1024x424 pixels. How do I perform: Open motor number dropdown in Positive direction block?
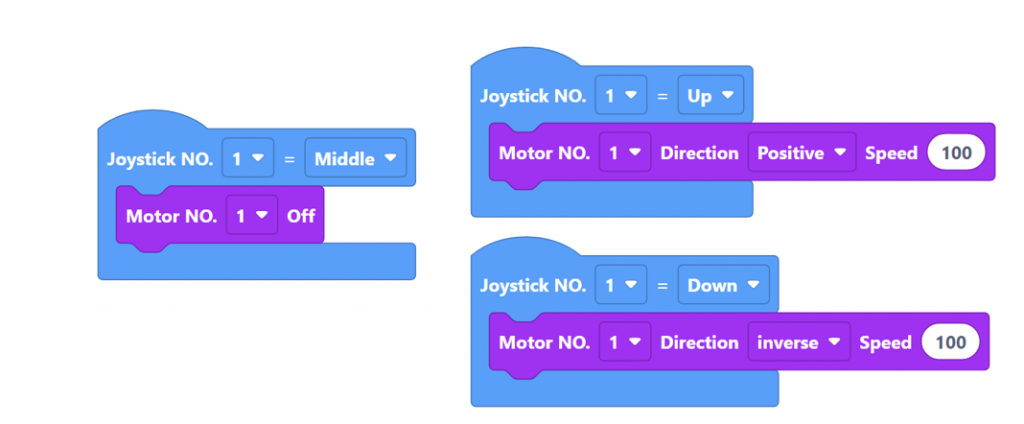pyautogui.click(x=625, y=153)
